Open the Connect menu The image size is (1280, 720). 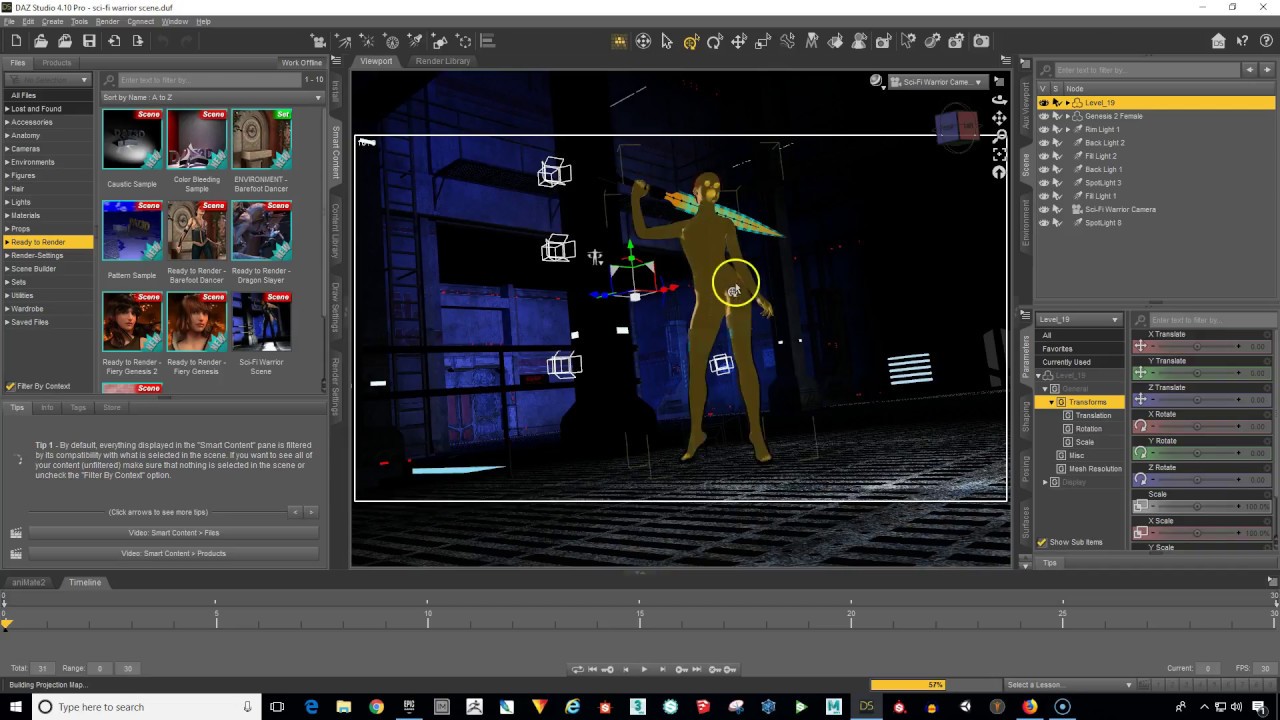141,21
